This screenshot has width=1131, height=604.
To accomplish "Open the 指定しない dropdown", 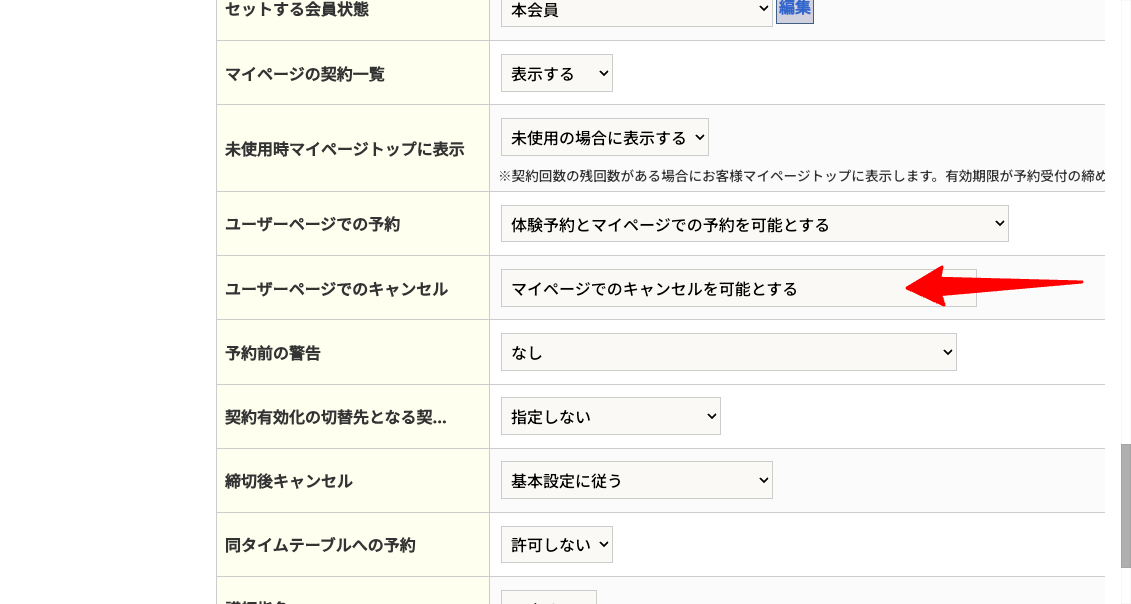I will 610,417.
